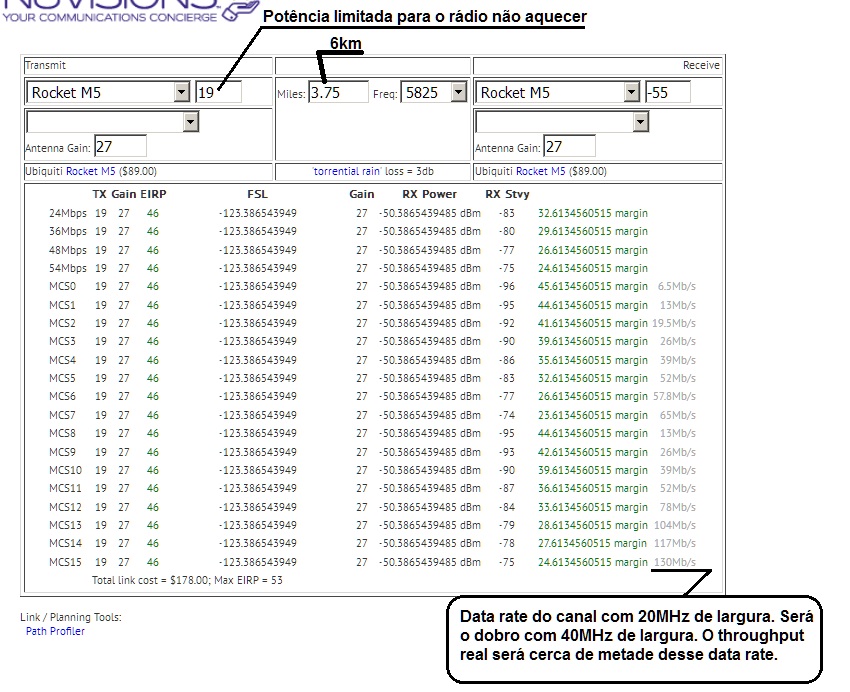Select the 48Mbps row label
The height and width of the screenshot is (692, 850).
[x=68, y=250]
